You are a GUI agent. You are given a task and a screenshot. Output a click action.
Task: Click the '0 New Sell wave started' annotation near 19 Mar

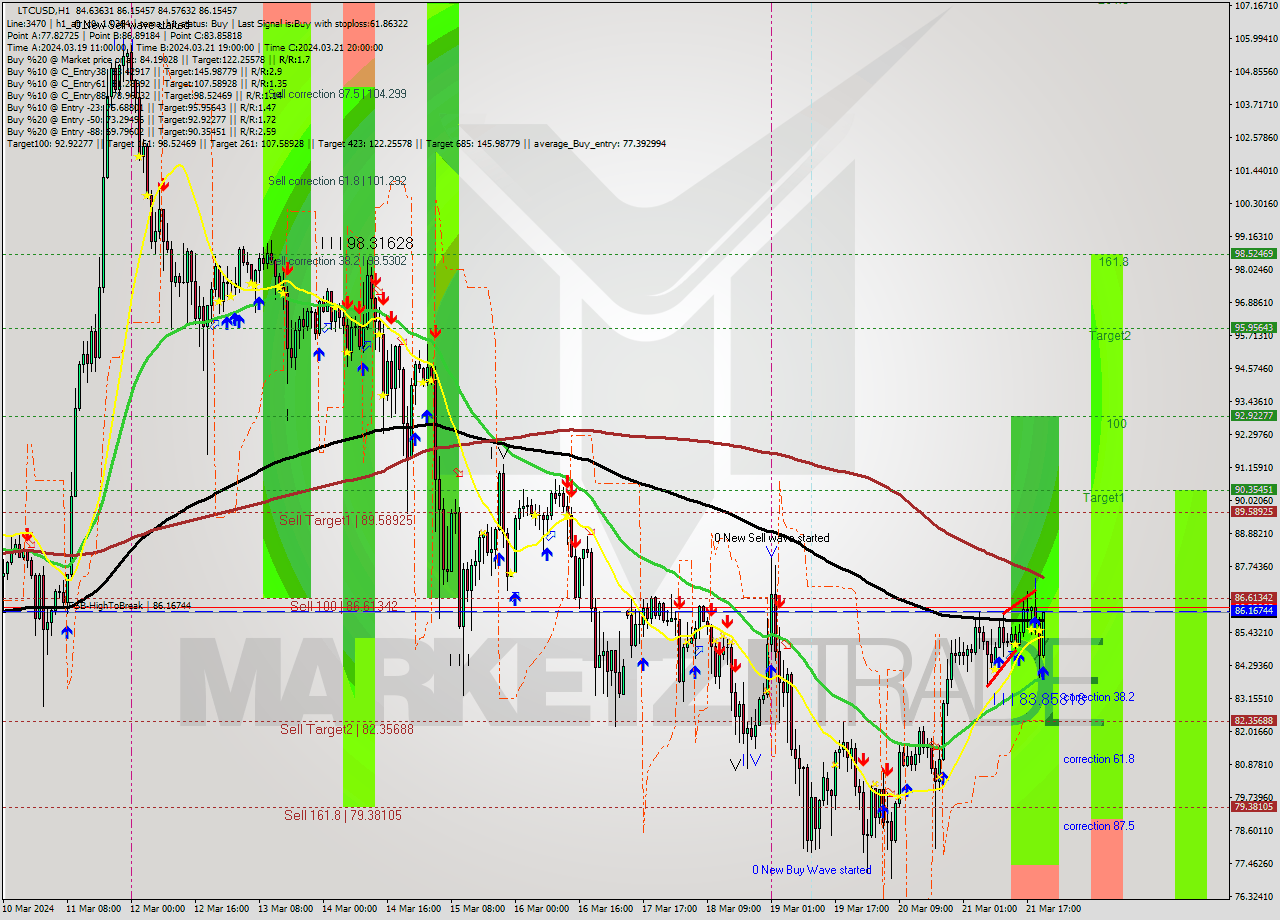[771, 538]
